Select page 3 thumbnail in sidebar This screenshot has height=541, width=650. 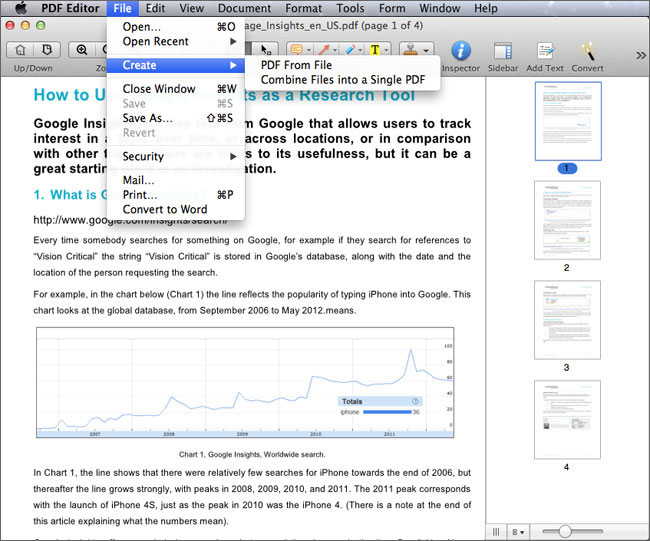click(x=567, y=320)
